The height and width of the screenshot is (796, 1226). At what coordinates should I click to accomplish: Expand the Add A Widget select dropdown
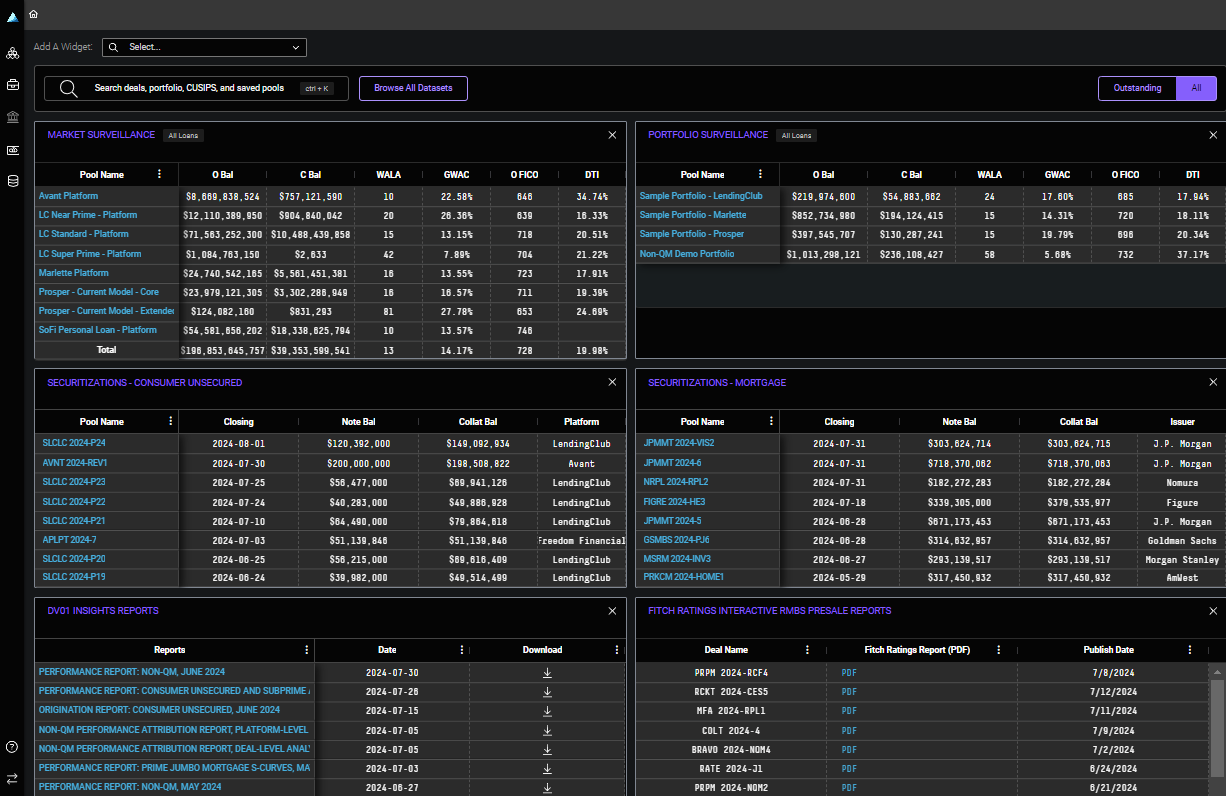pyautogui.click(x=204, y=47)
